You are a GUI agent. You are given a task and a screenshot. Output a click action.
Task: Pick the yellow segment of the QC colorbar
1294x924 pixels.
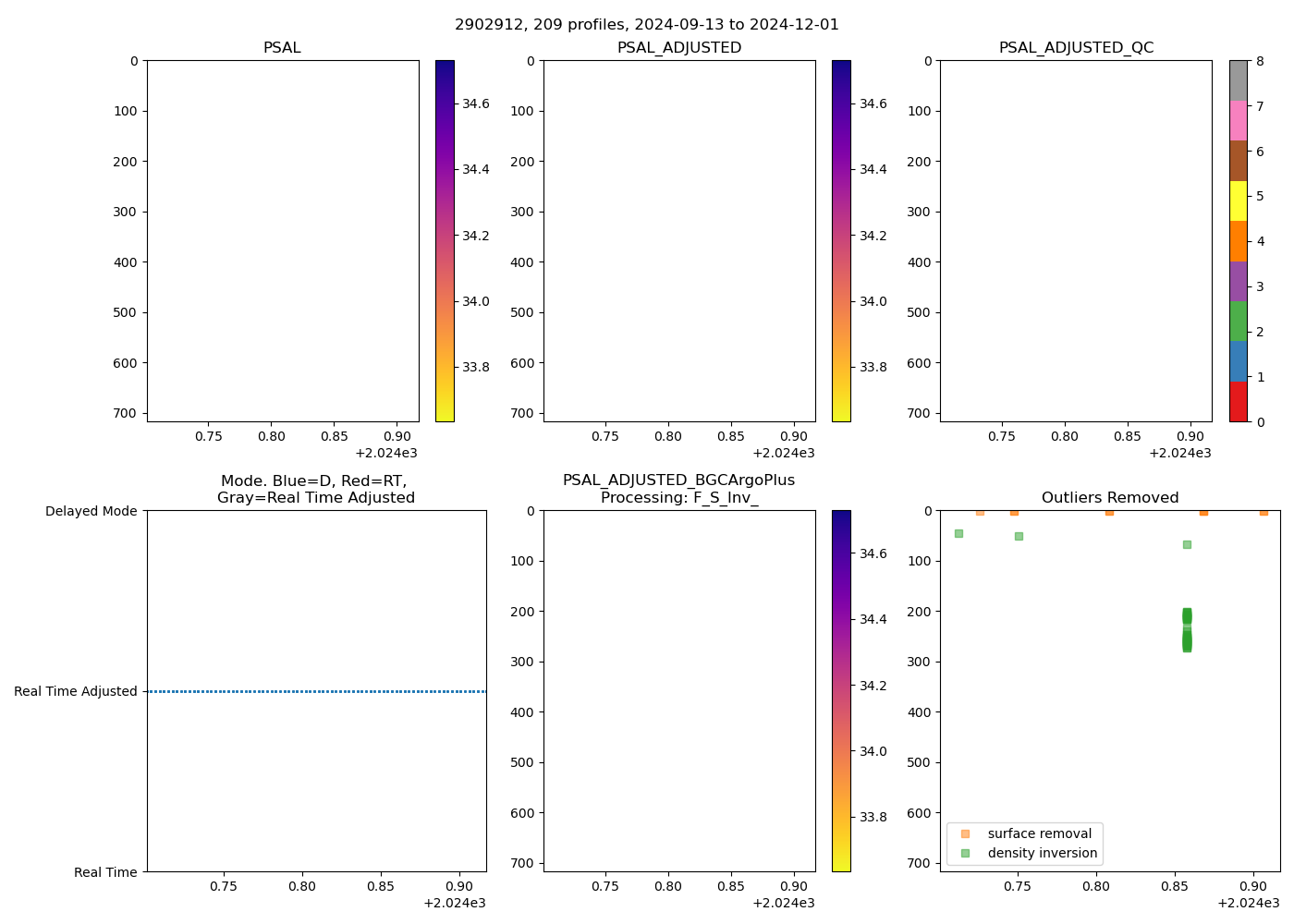pyautogui.click(x=1239, y=201)
